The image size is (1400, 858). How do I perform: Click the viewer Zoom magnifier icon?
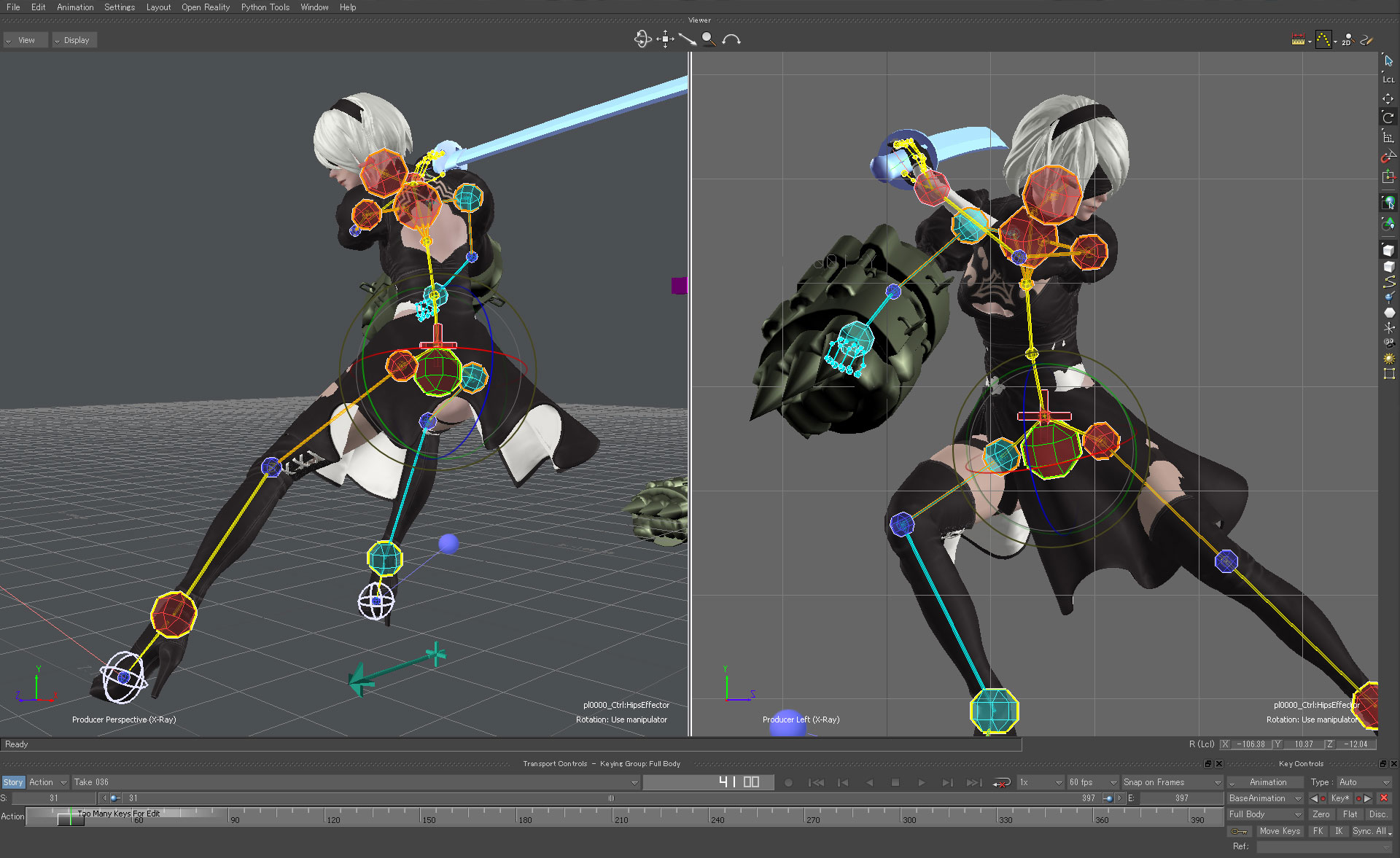click(708, 39)
